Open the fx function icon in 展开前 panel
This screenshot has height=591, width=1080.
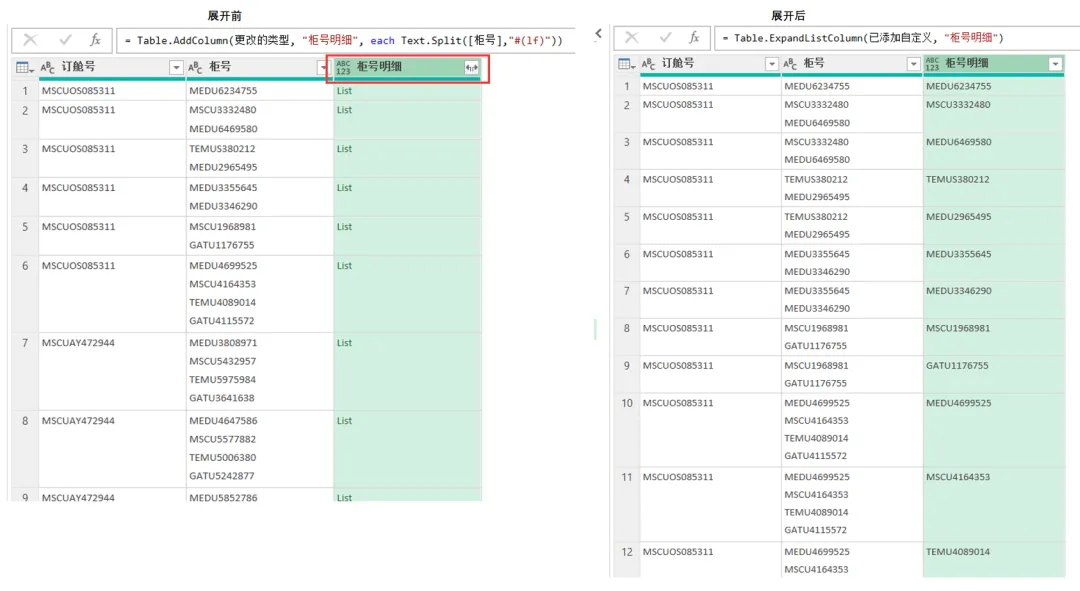point(95,40)
